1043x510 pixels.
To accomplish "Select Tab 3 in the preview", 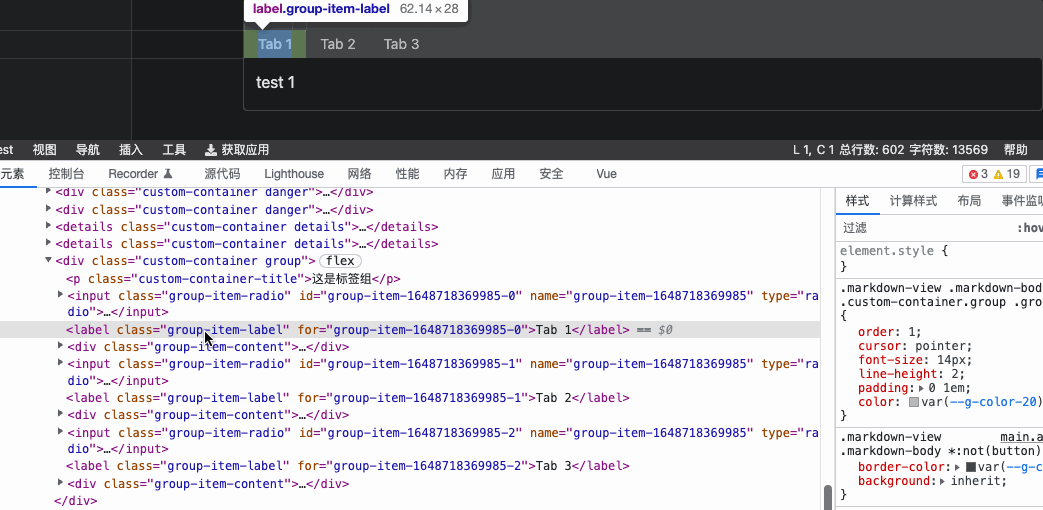I will pos(401,44).
